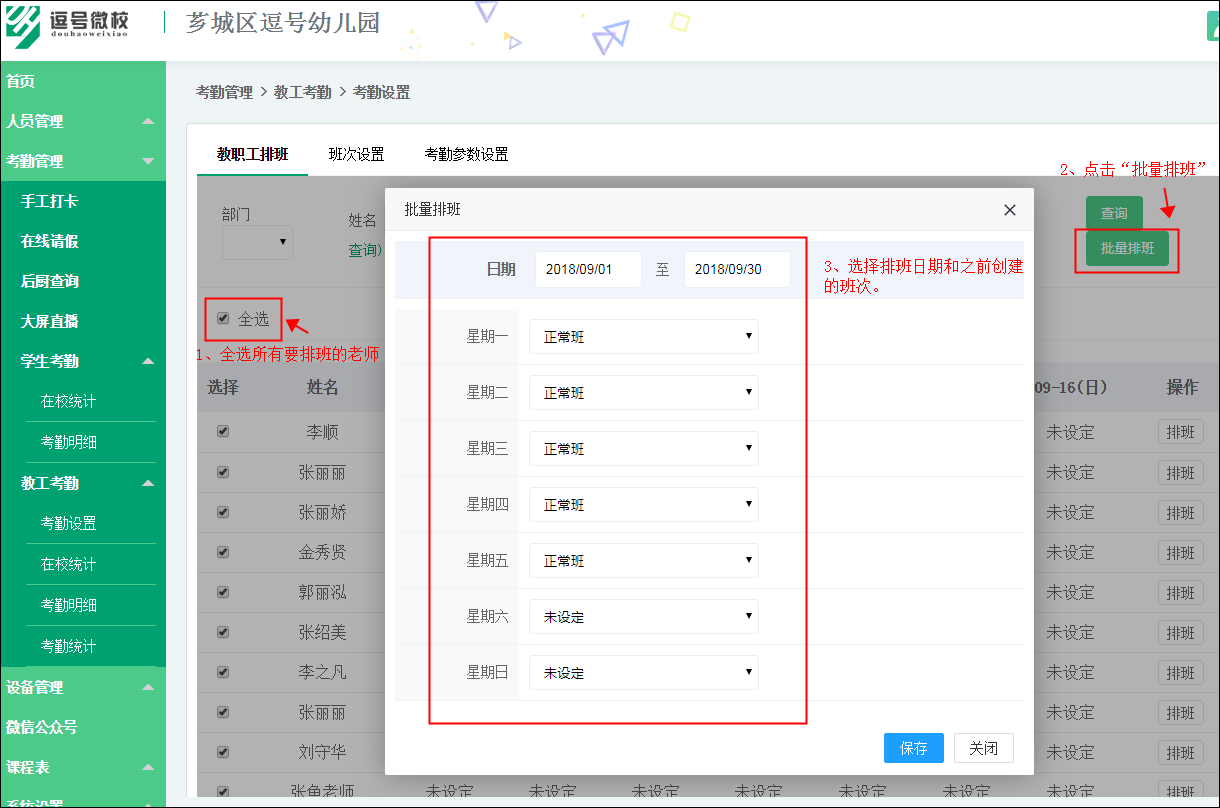Image resolution: width=1220 pixels, height=808 pixels.
Task: Open the 星期六 未设定 dropdown
Action: pos(643,616)
